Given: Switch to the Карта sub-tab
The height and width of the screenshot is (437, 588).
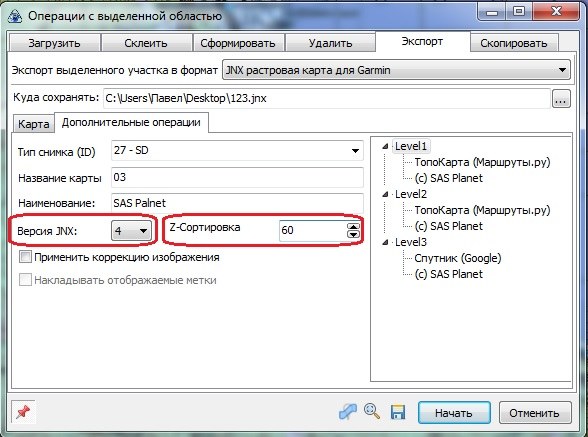Looking at the screenshot, I should coord(33,124).
